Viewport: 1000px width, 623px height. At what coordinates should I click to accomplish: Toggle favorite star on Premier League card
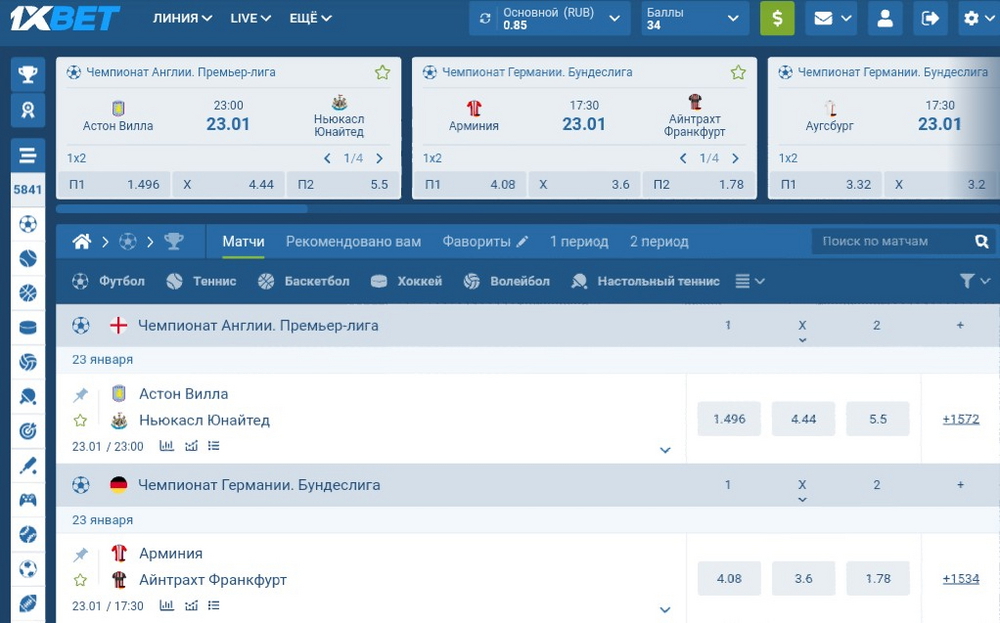(382, 72)
